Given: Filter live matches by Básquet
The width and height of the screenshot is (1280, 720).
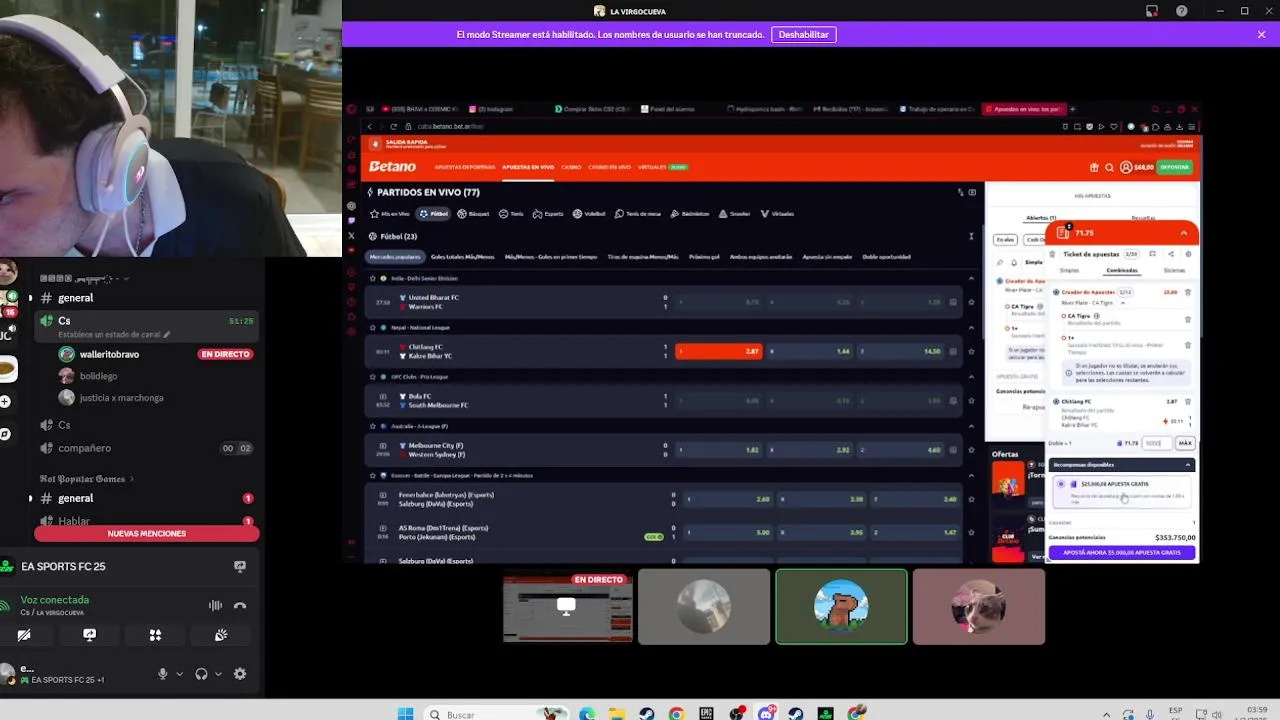Looking at the screenshot, I should pos(473,213).
